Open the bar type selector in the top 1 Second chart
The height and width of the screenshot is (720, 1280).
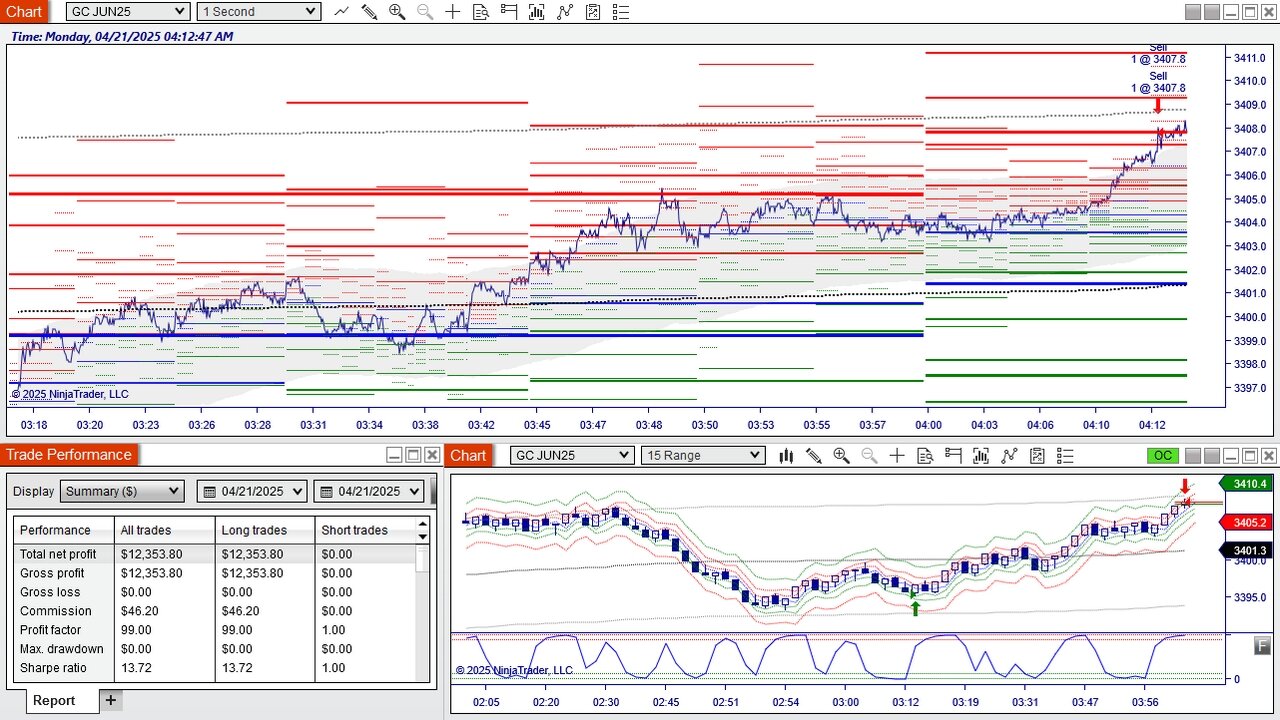coord(342,12)
